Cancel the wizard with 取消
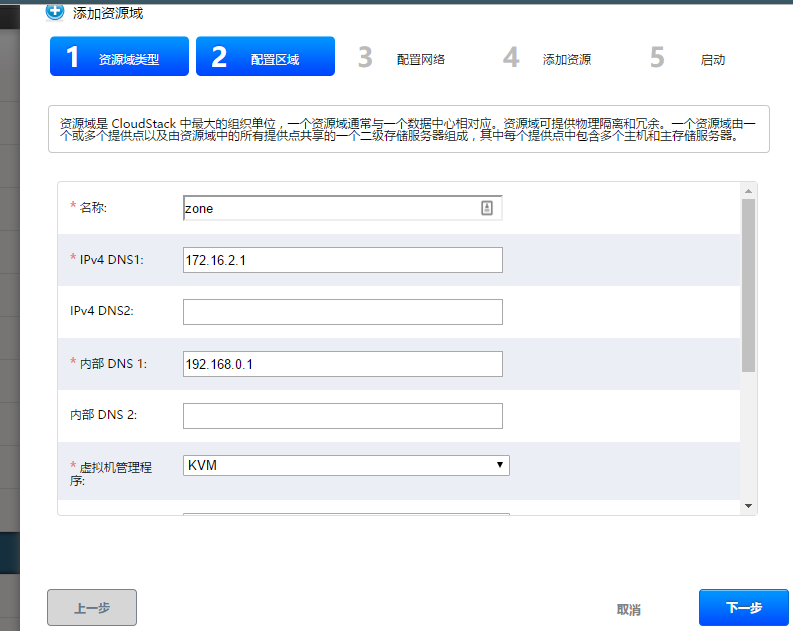Image resolution: width=793 pixels, height=631 pixels. pyautogui.click(x=628, y=609)
